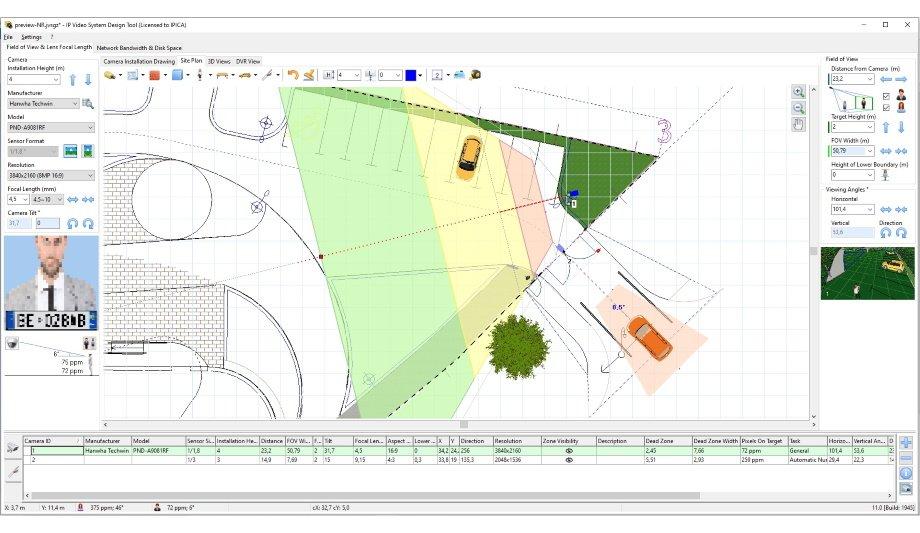Screen dimensions: 920x533
Task: Decrease installation height with down arrow
Action: (88, 79)
